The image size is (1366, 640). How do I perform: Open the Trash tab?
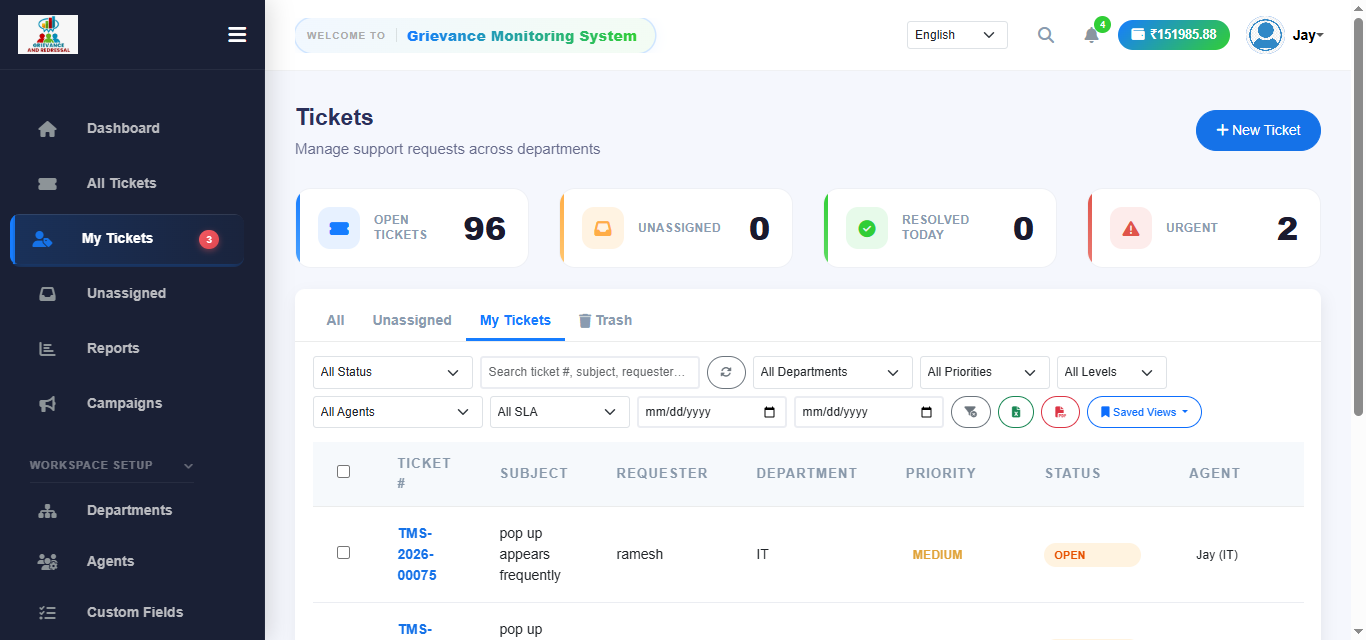605,320
